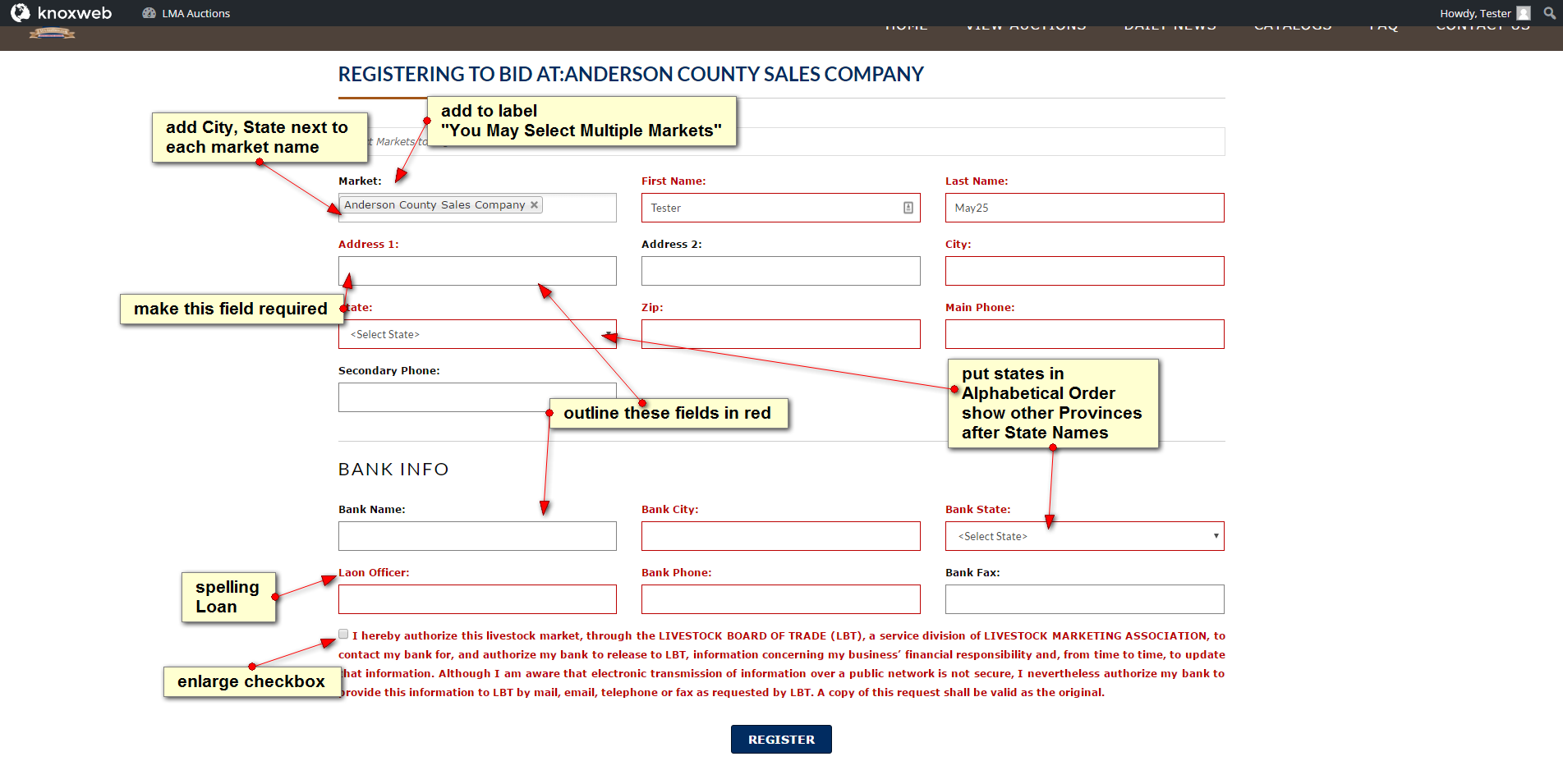Click the Secondary Phone input field
This screenshot has width=1563, height=784.
coord(477,397)
